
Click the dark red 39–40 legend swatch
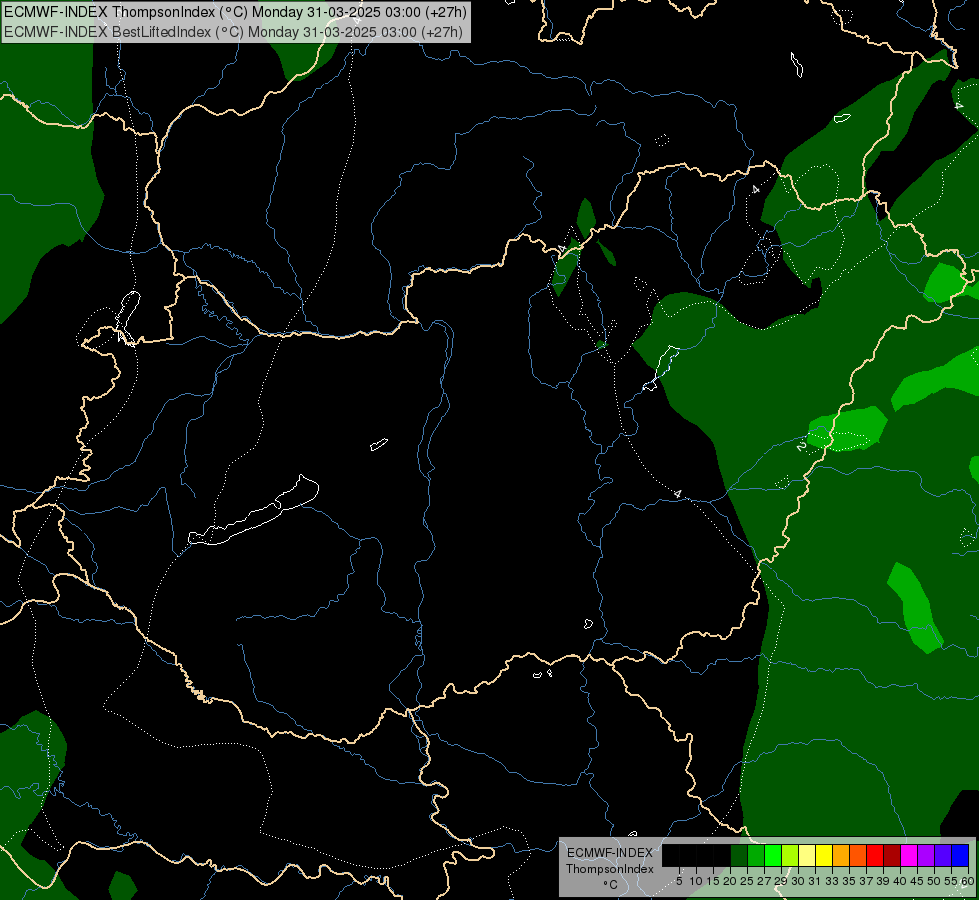[x=892, y=855]
